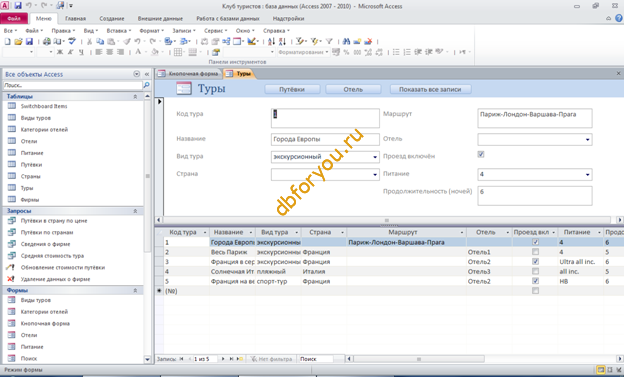
Task: Click the Italic (К) formatting icon
Action: click(x=70, y=52)
